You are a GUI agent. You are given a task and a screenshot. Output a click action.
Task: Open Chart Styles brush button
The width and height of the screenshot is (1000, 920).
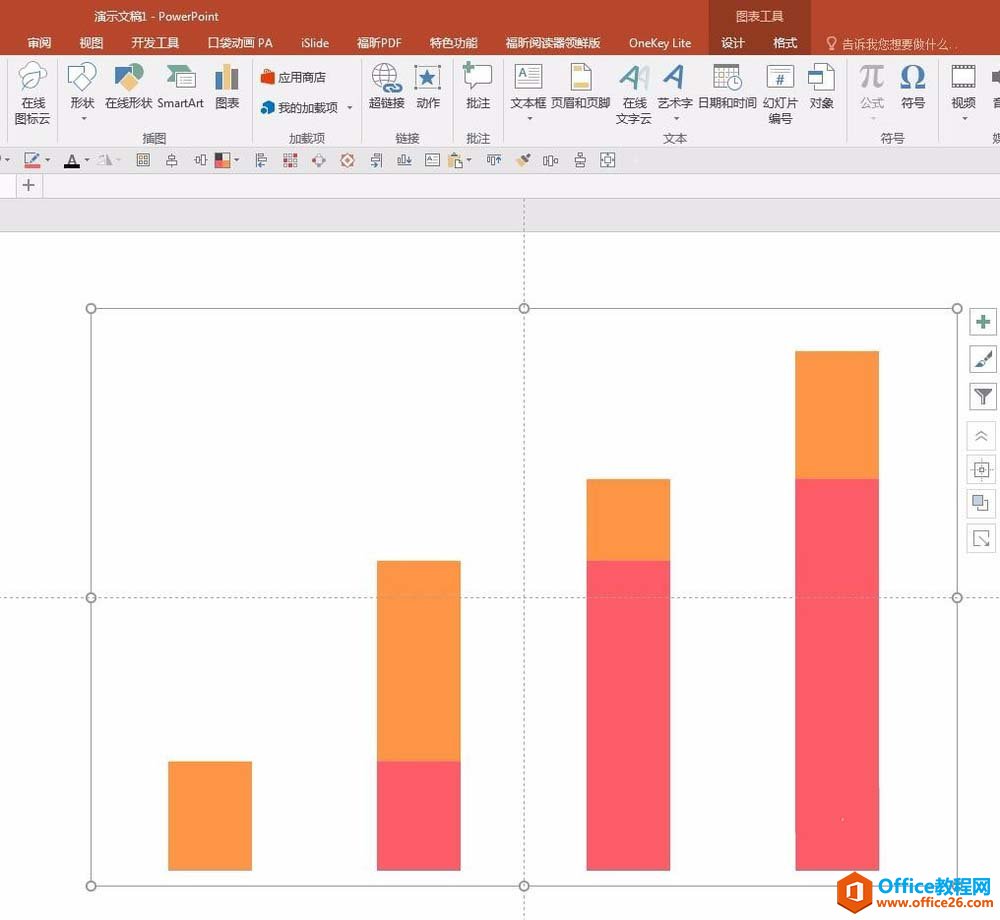982,359
